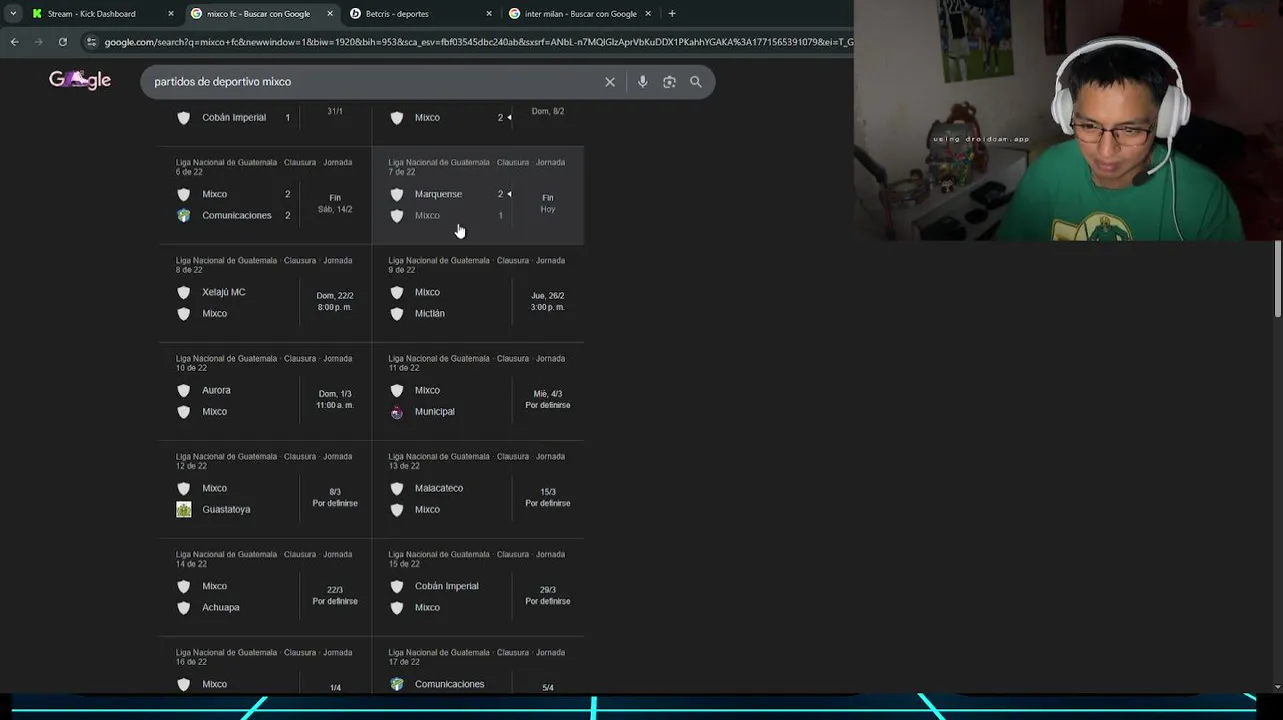Clear the search box text

[610, 82]
